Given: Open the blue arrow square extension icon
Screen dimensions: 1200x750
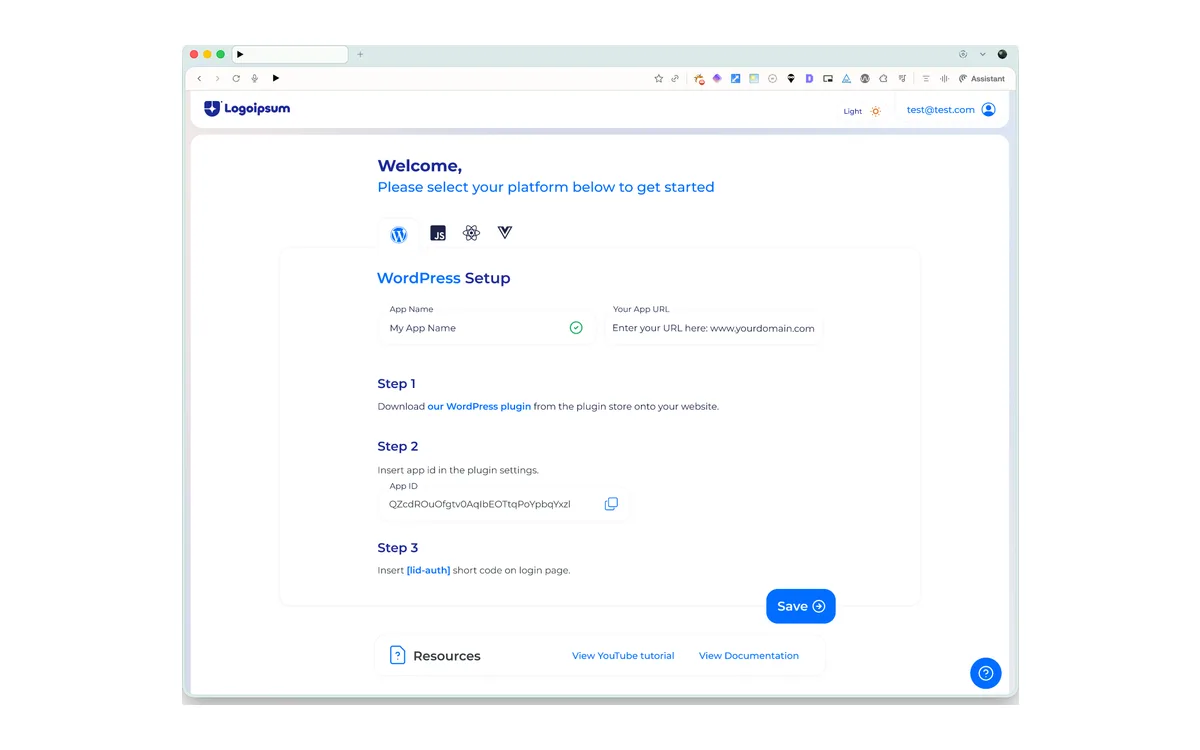Looking at the screenshot, I should click(x=735, y=78).
